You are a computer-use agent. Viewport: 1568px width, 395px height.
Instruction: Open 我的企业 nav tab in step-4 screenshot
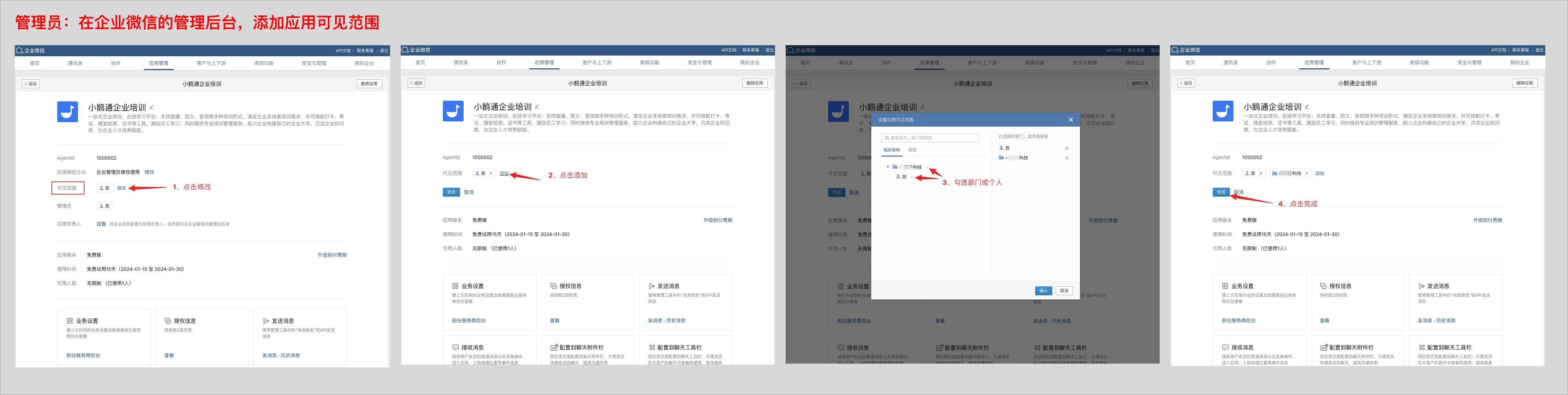coord(1519,63)
